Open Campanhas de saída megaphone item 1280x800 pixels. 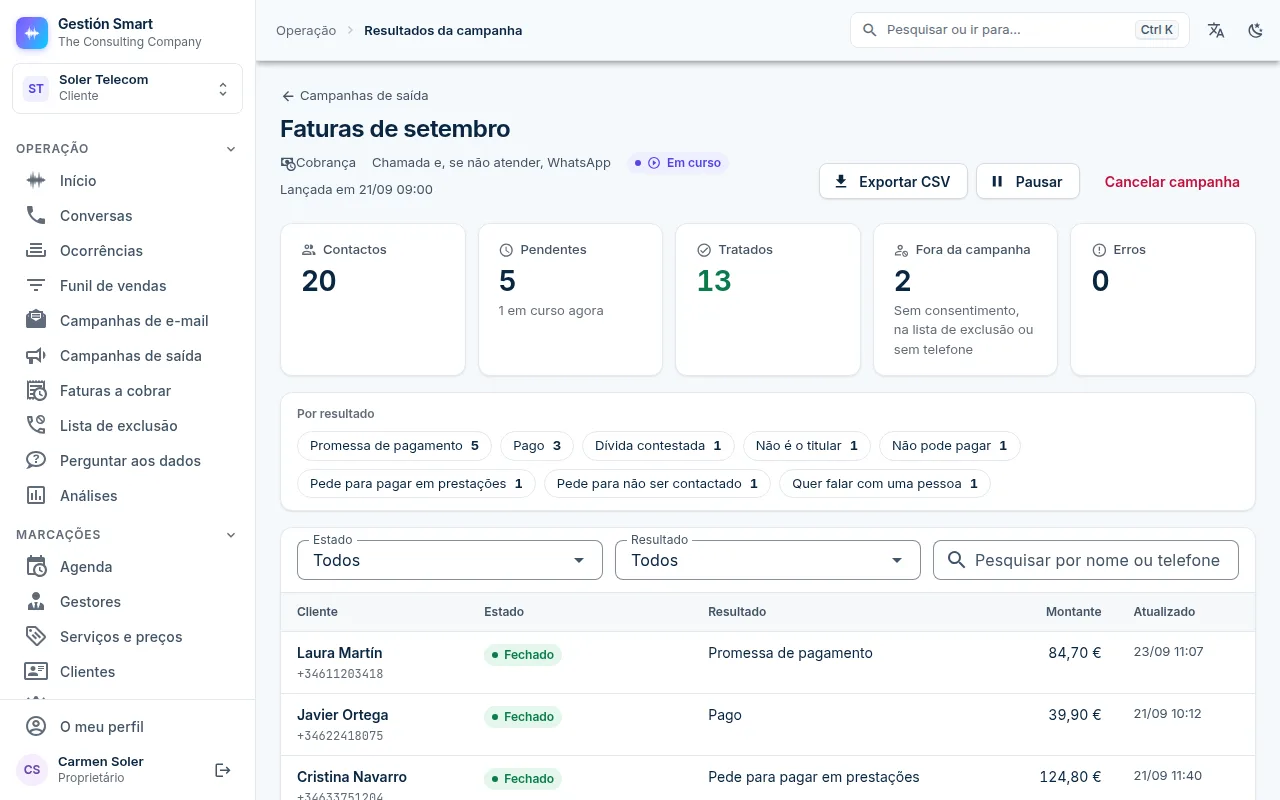[128, 356]
